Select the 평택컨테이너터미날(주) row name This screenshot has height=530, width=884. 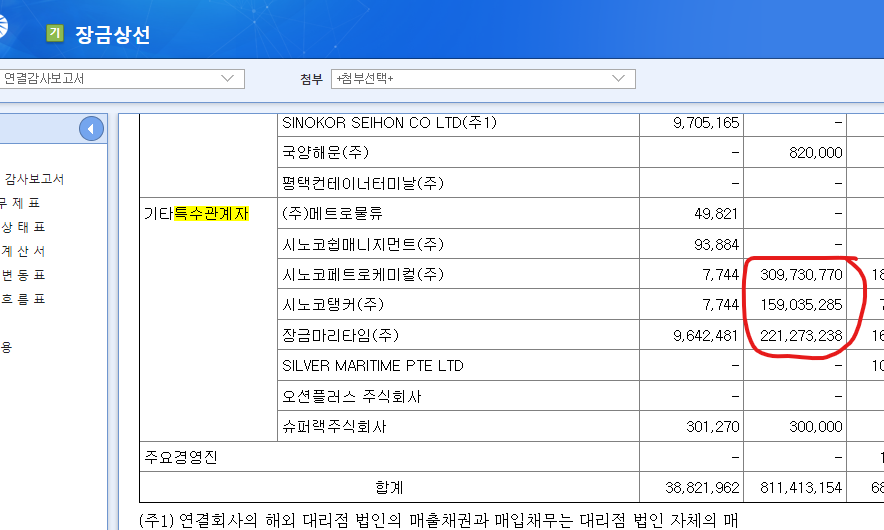(363, 183)
